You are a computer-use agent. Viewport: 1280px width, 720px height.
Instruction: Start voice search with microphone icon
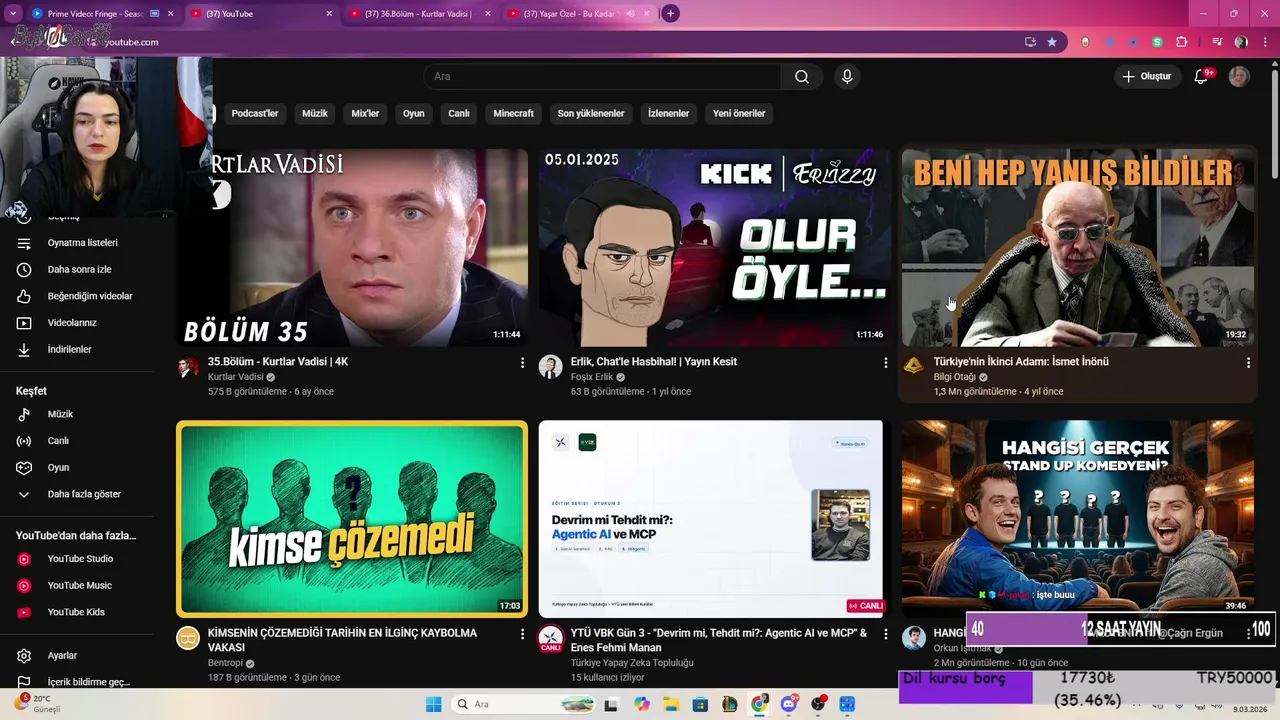(x=847, y=77)
